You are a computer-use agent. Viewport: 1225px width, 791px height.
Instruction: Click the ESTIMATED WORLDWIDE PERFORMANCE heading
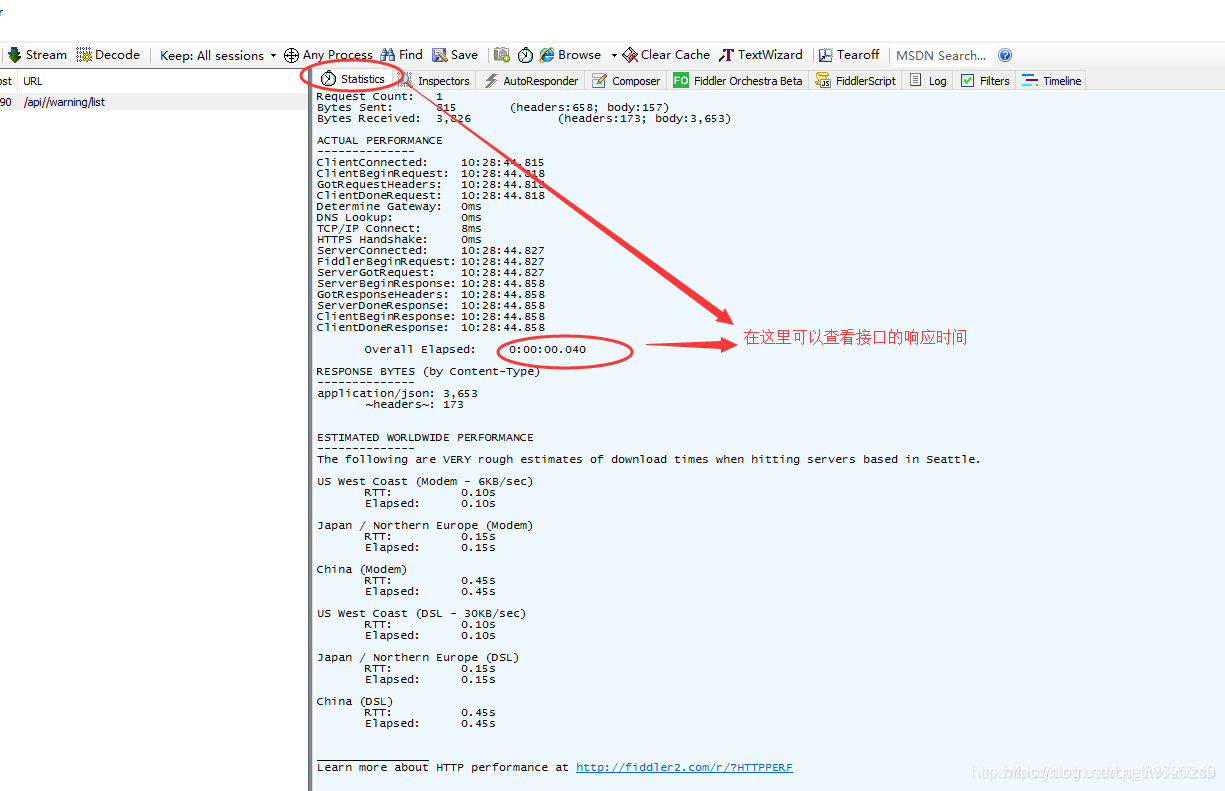coord(425,438)
